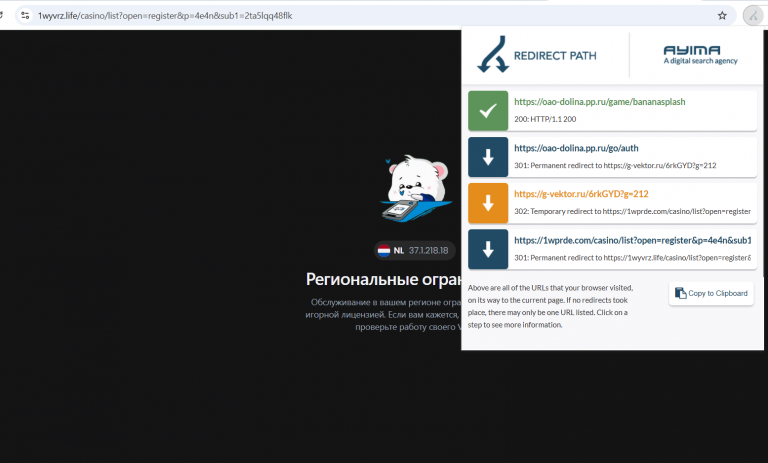Click the Redirect Path extension icon in toolbar
768x463 pixels.
click(753, 16)
